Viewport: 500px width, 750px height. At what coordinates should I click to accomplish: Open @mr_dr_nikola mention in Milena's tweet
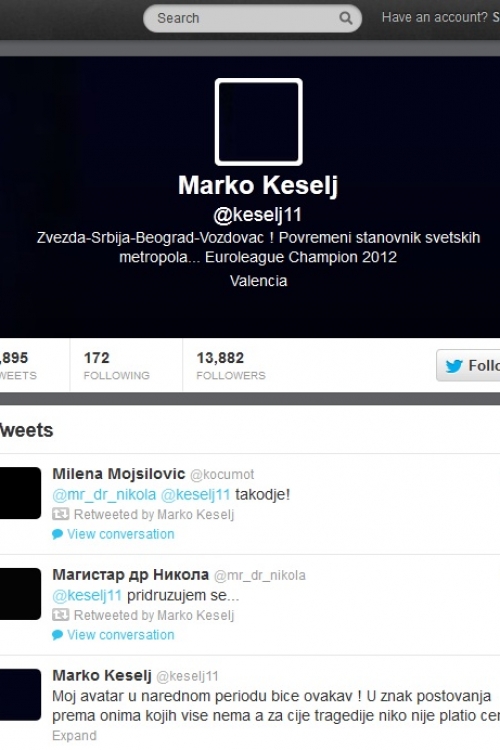point(104,495)
